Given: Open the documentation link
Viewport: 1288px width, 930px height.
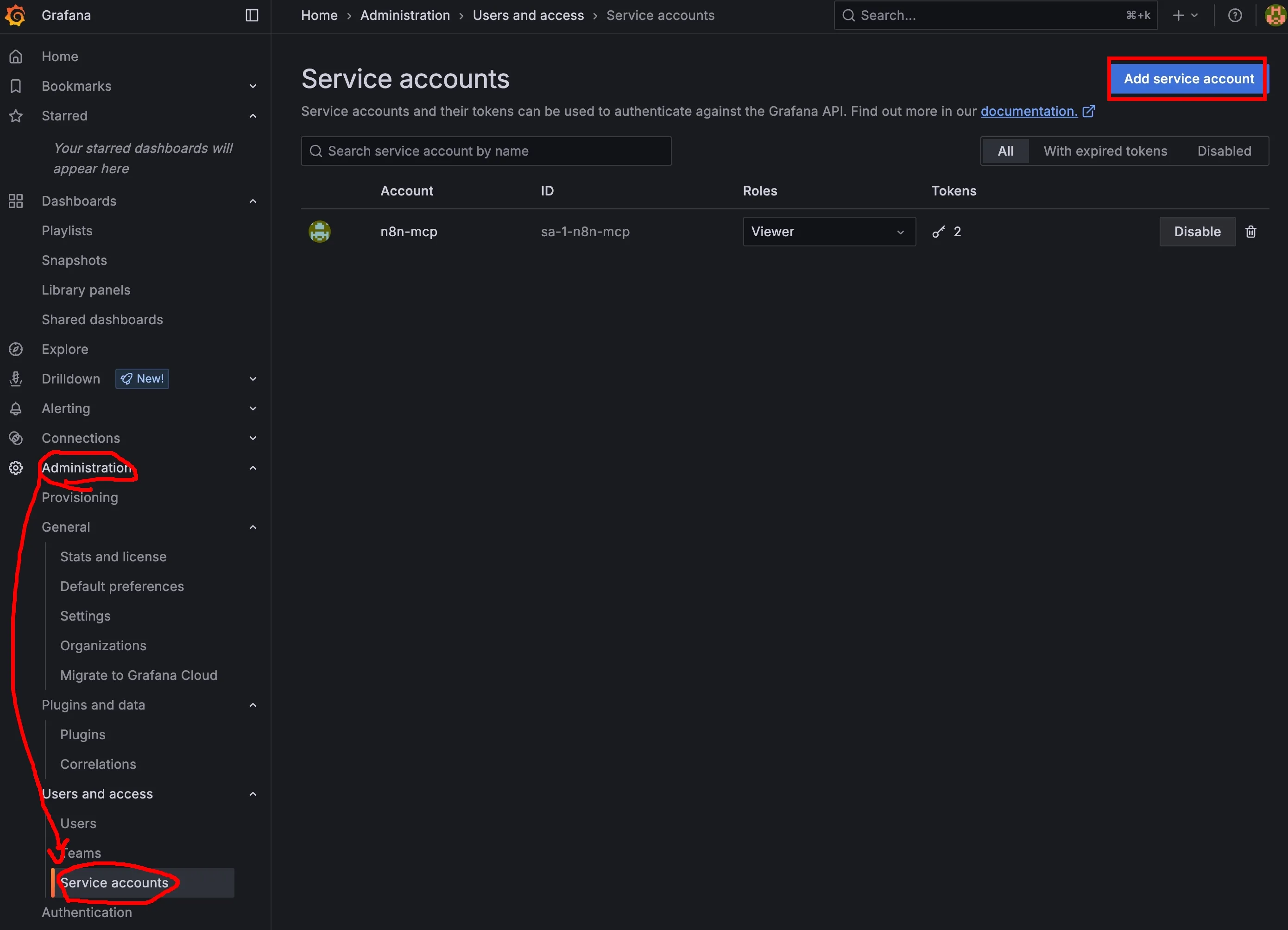Looking at the screenshot, I should click(x=1029, y=111).
